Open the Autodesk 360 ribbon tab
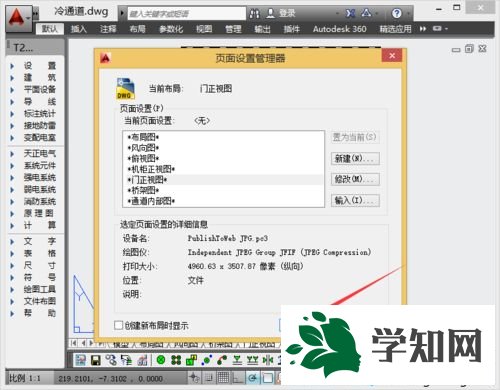This screenshot has height=390, width=500. click(x=339, y=29)
